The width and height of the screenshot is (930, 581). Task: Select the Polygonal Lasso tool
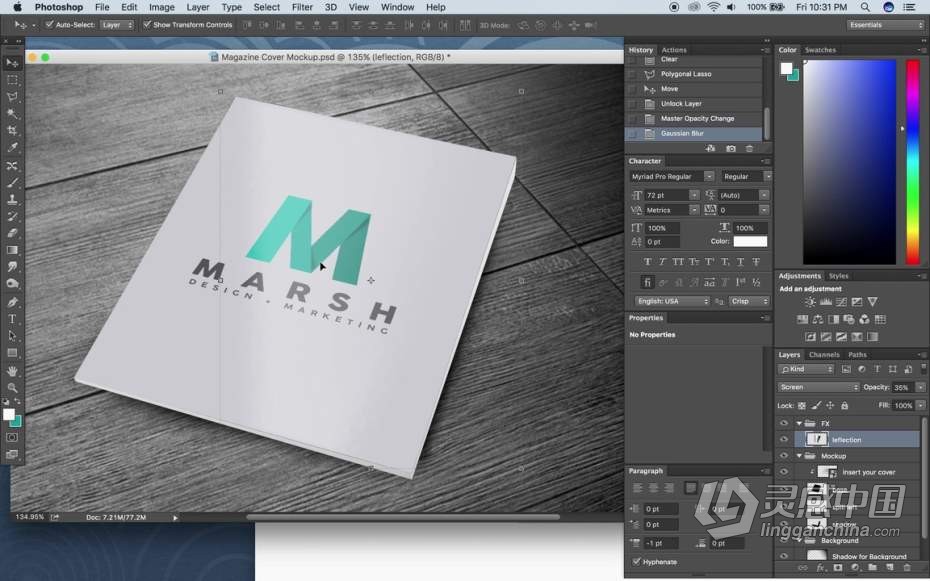point(12,97)
